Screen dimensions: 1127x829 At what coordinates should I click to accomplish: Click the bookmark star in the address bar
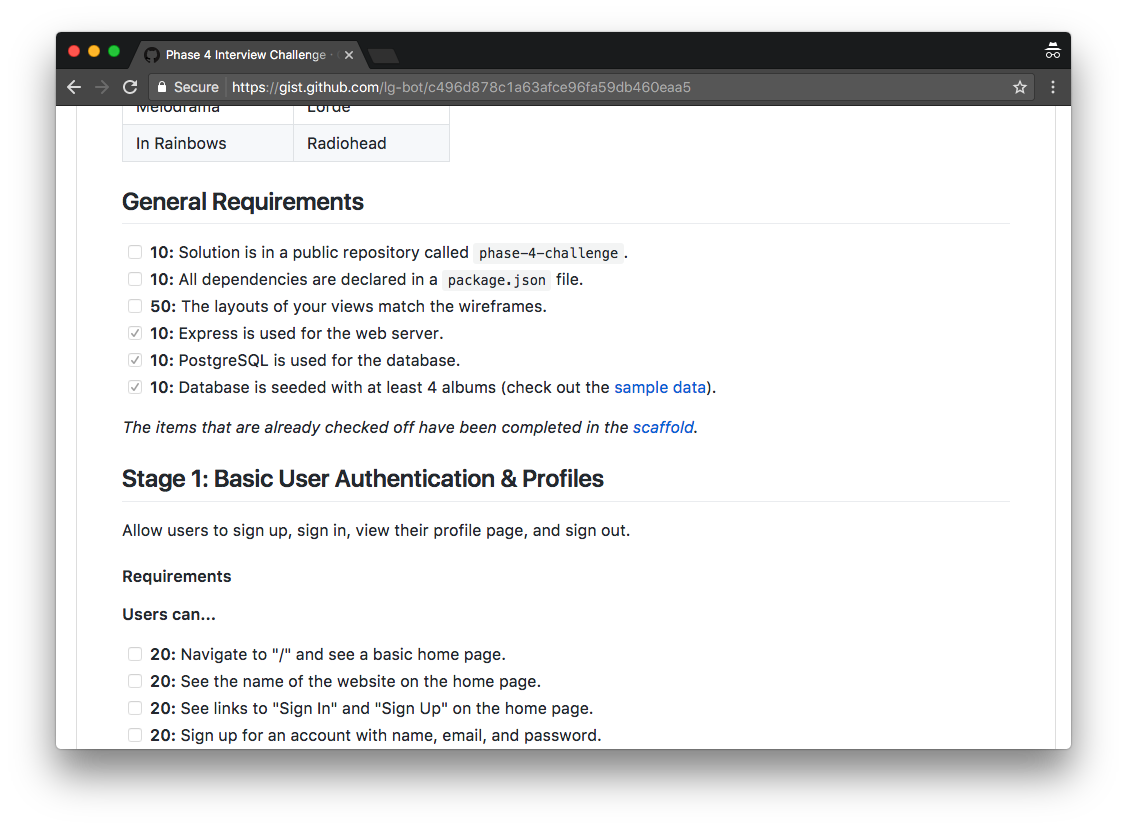coord(1019,87)
